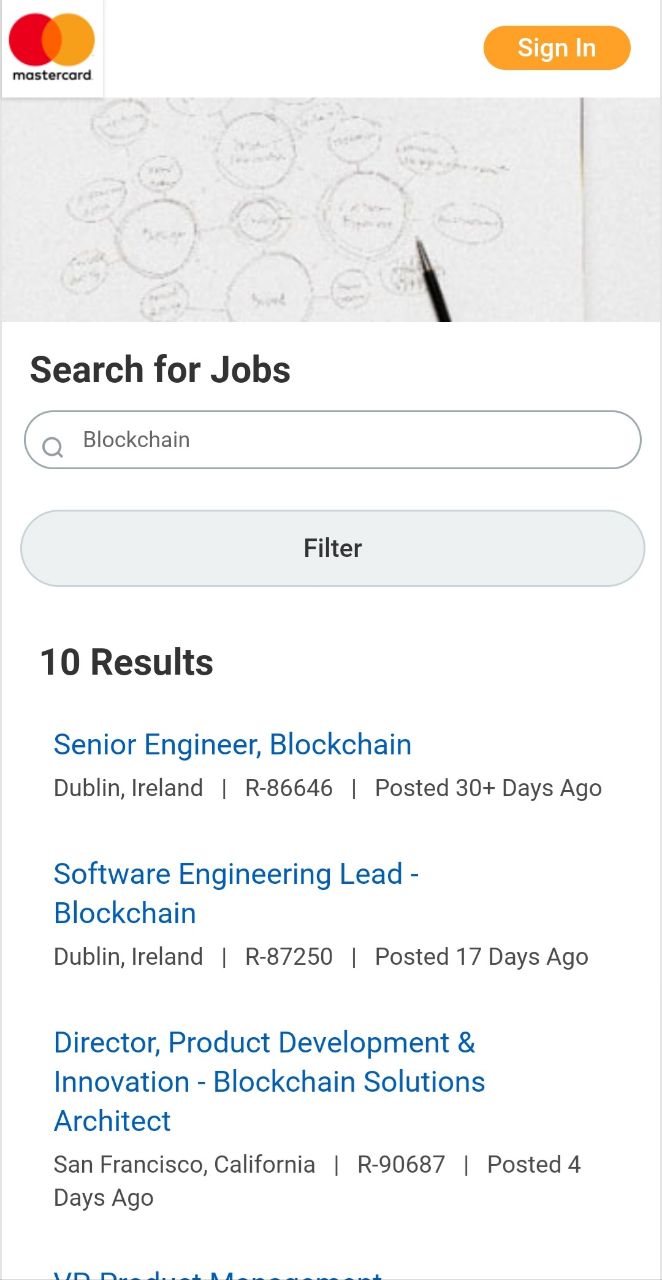Open the partially visible VP Product Management link
662x1280 pixels.
218,1274
